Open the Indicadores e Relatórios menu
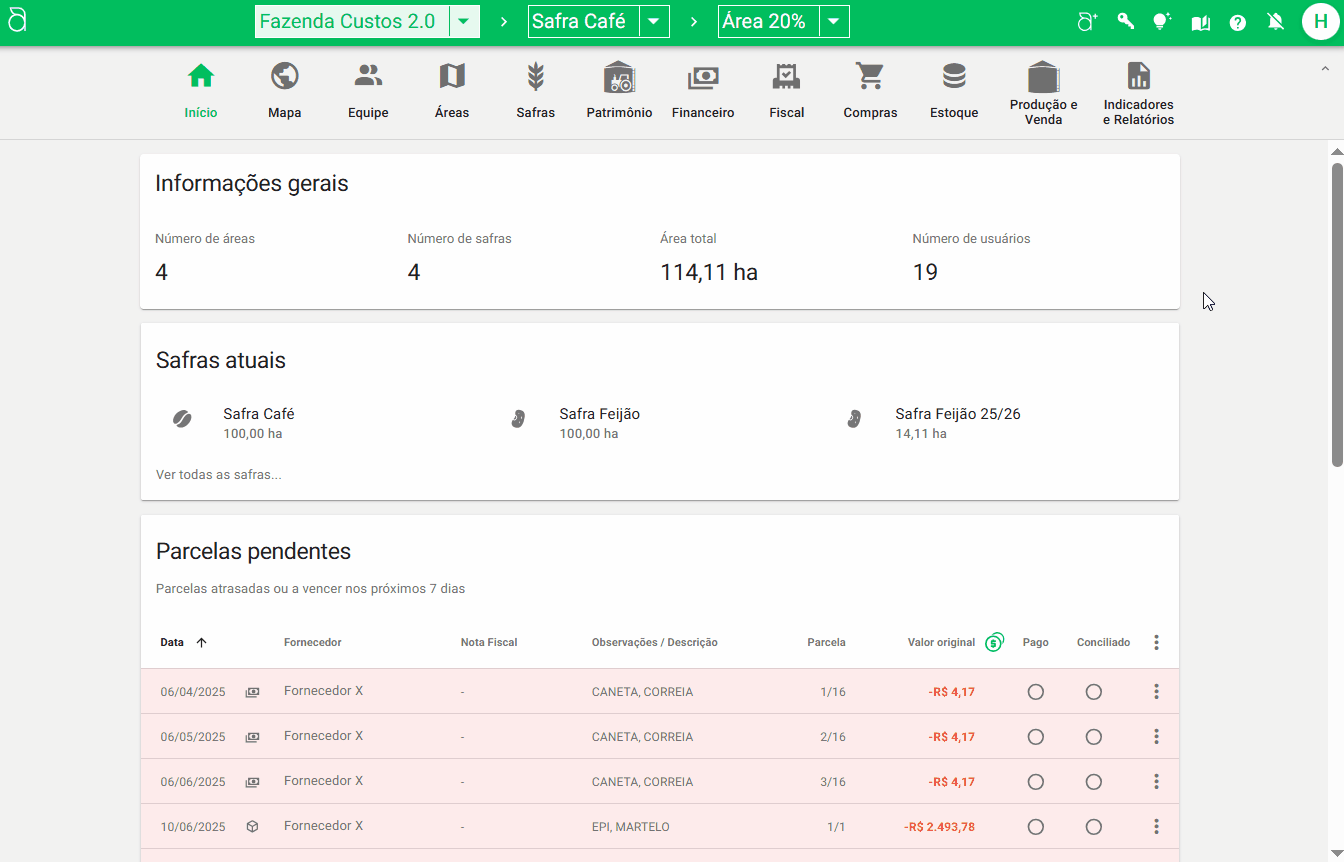The width and height of the screenshot is (1344, 862). [x=1138, y=90]
